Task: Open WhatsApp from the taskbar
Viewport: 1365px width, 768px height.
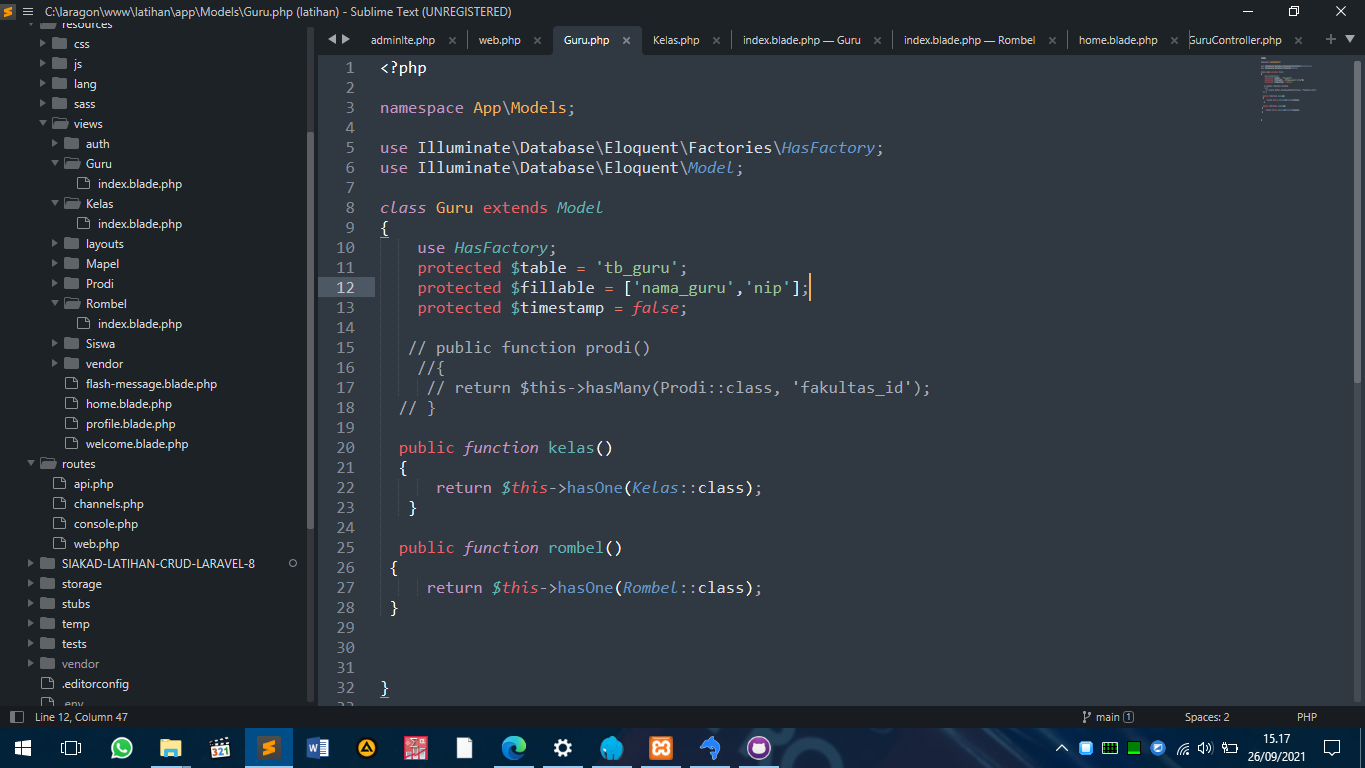Action: (121, 747)
